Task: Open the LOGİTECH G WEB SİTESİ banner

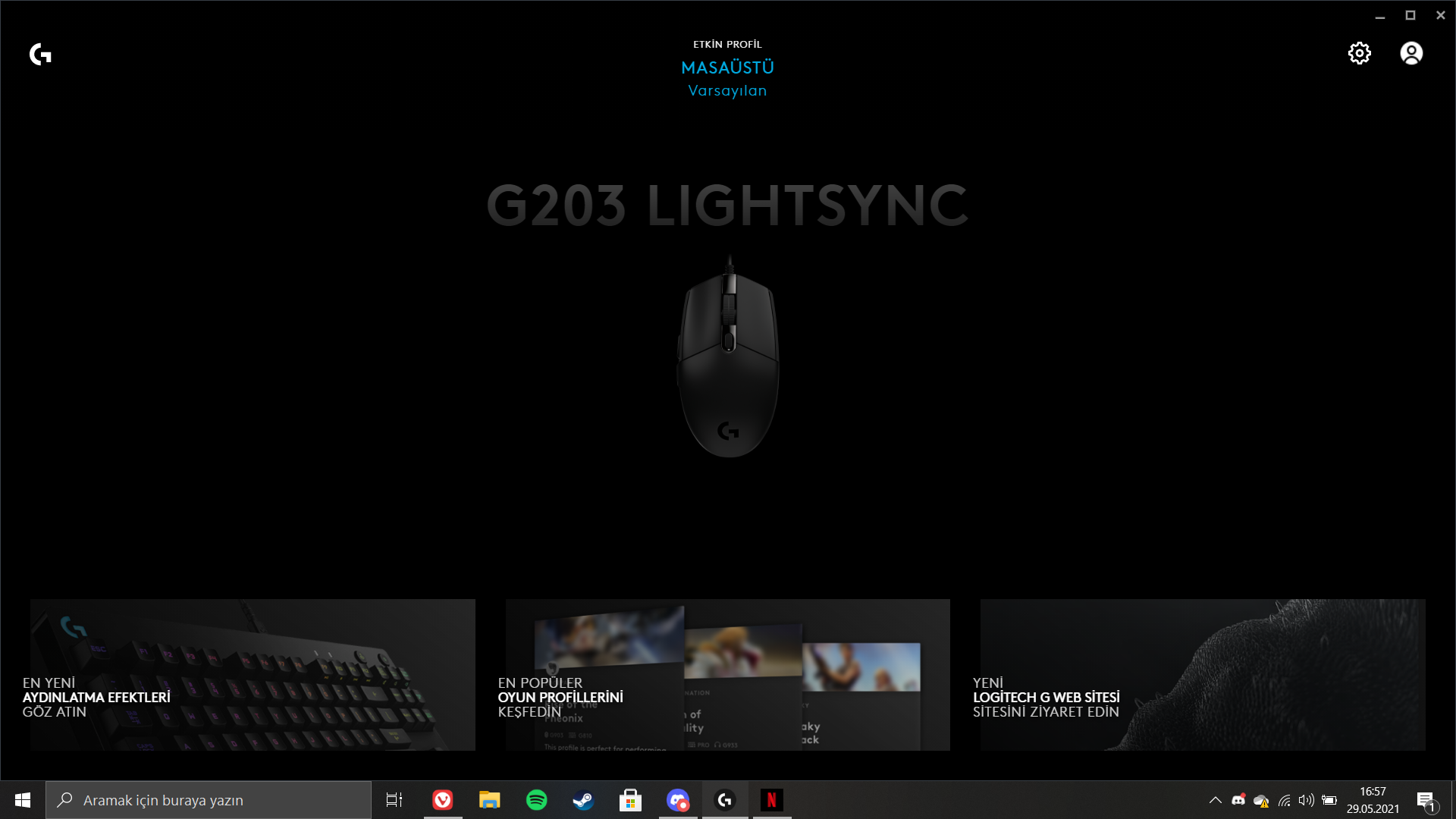Action: tap(1202, 675)
